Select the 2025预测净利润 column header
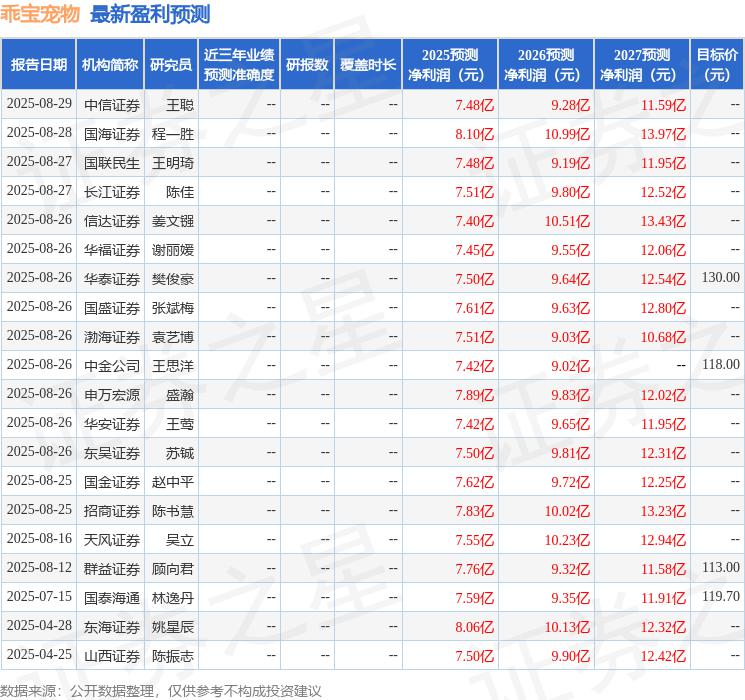 450,65
